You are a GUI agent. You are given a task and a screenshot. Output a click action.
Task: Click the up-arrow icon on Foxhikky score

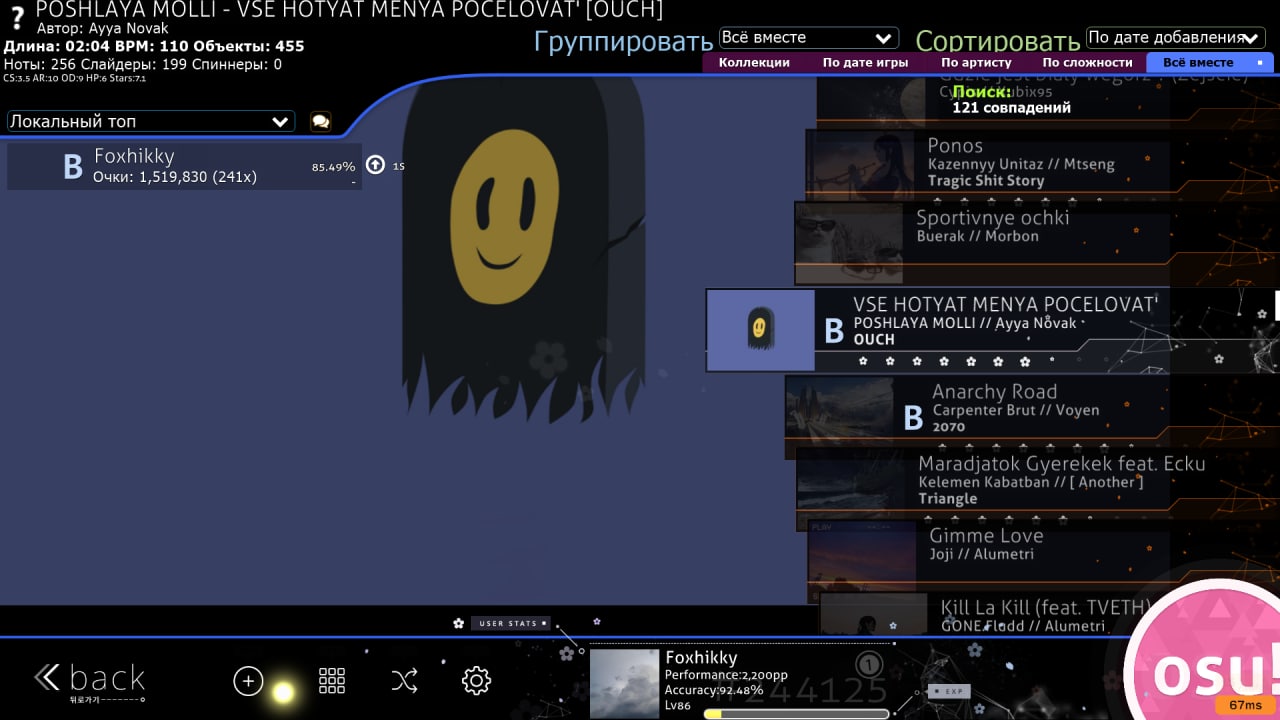pos(375,165)
